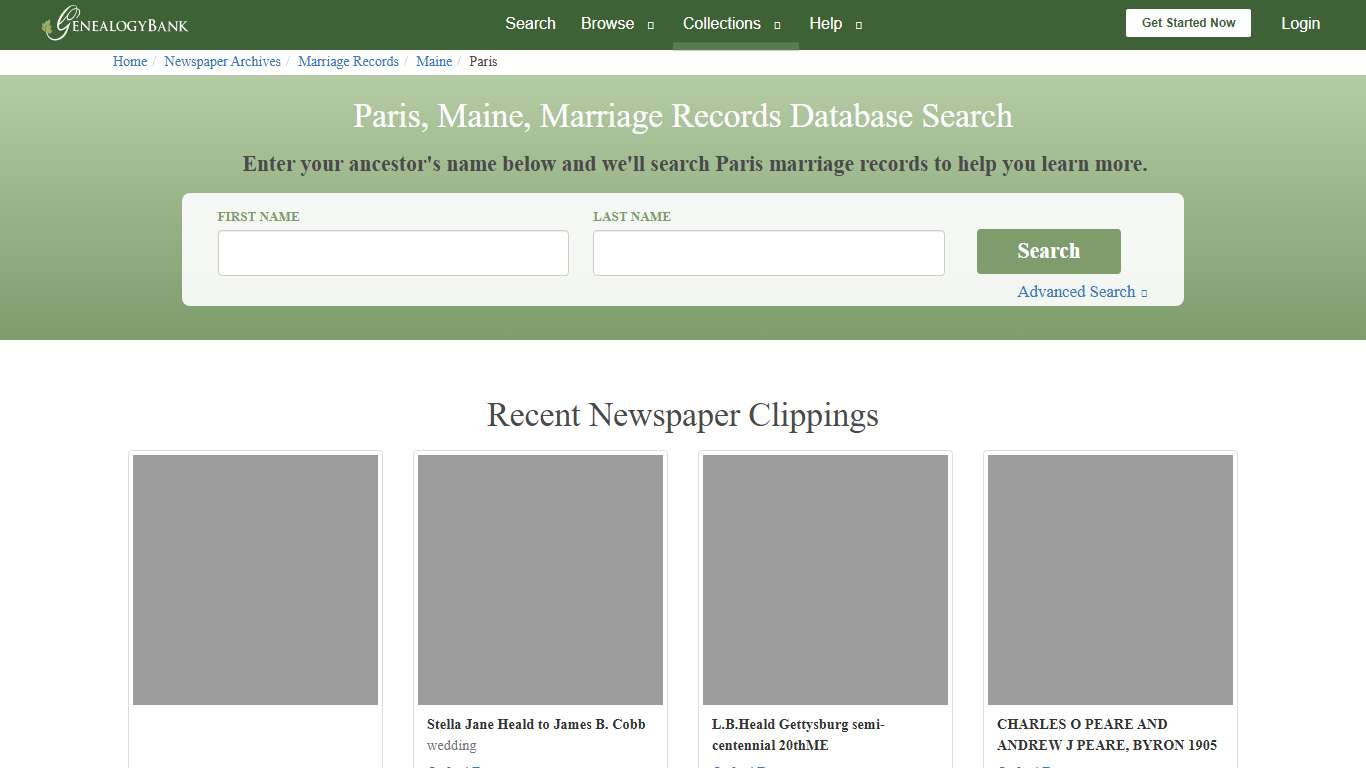Click the CHARLES O PEARE clipping thumbnail
The image size is (1366, 768).
coord(1109,578)
